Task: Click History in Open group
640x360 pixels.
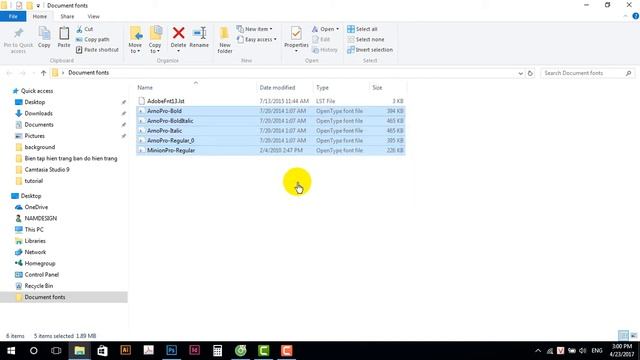Action: click(325, 50)
